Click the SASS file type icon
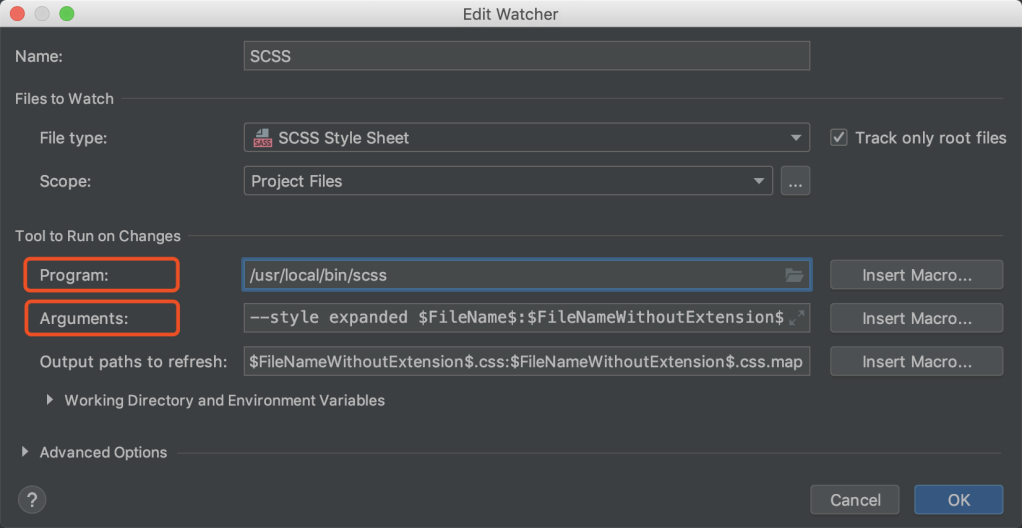This screenshot has width=1022, height=528. coord(262,138)
